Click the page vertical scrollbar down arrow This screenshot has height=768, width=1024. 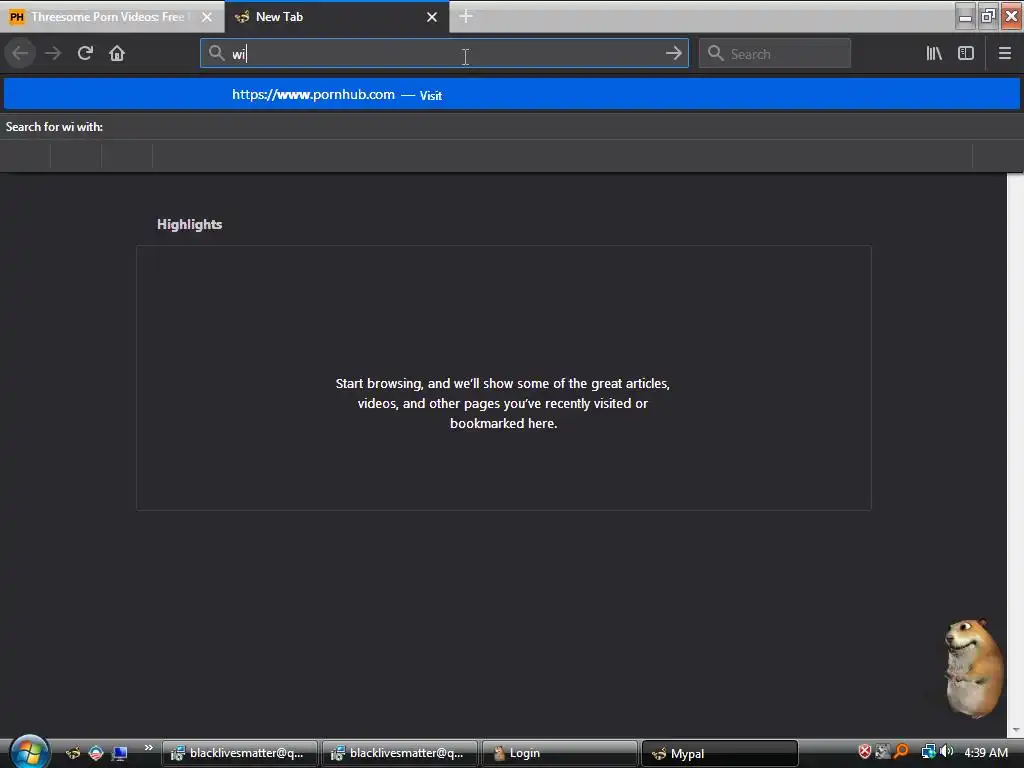1015,729
